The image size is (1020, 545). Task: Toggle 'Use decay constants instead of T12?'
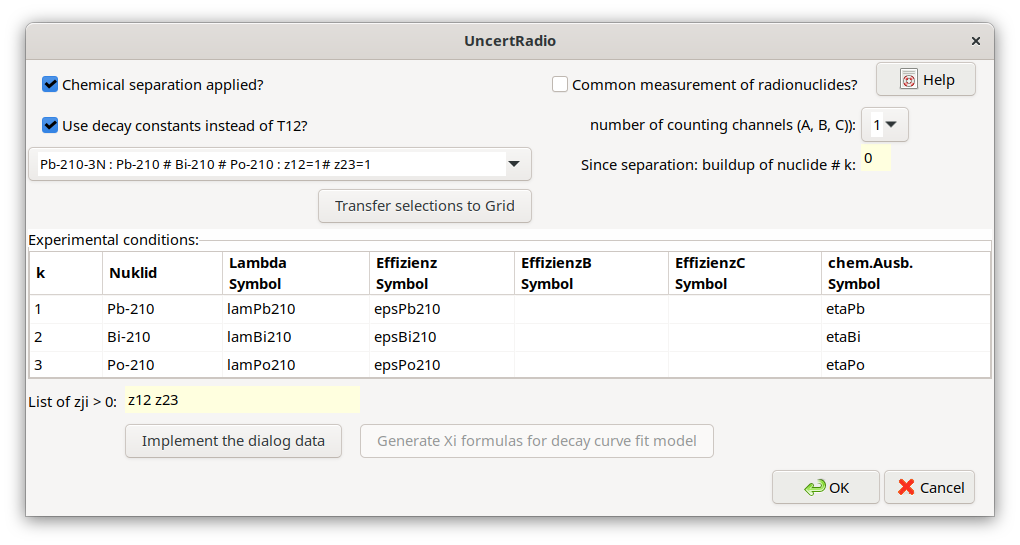tap(50, 125)
